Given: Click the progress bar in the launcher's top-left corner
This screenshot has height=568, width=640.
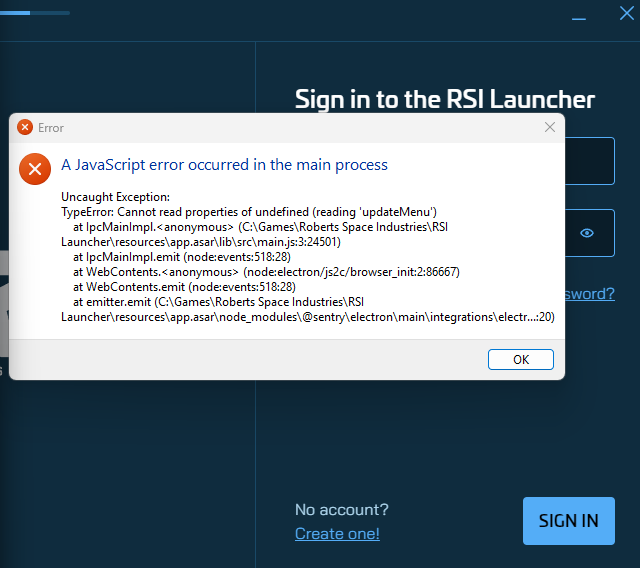Looking at the screenshot, I should [35, 13].
